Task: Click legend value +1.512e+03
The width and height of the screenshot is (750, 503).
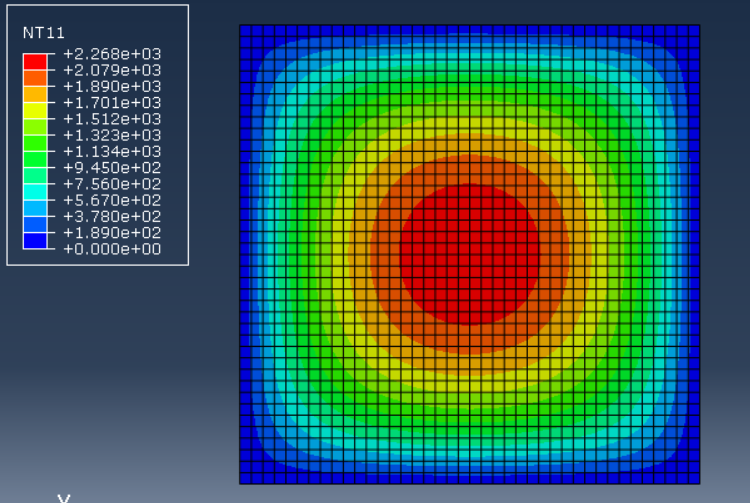Action: (112, 119)
